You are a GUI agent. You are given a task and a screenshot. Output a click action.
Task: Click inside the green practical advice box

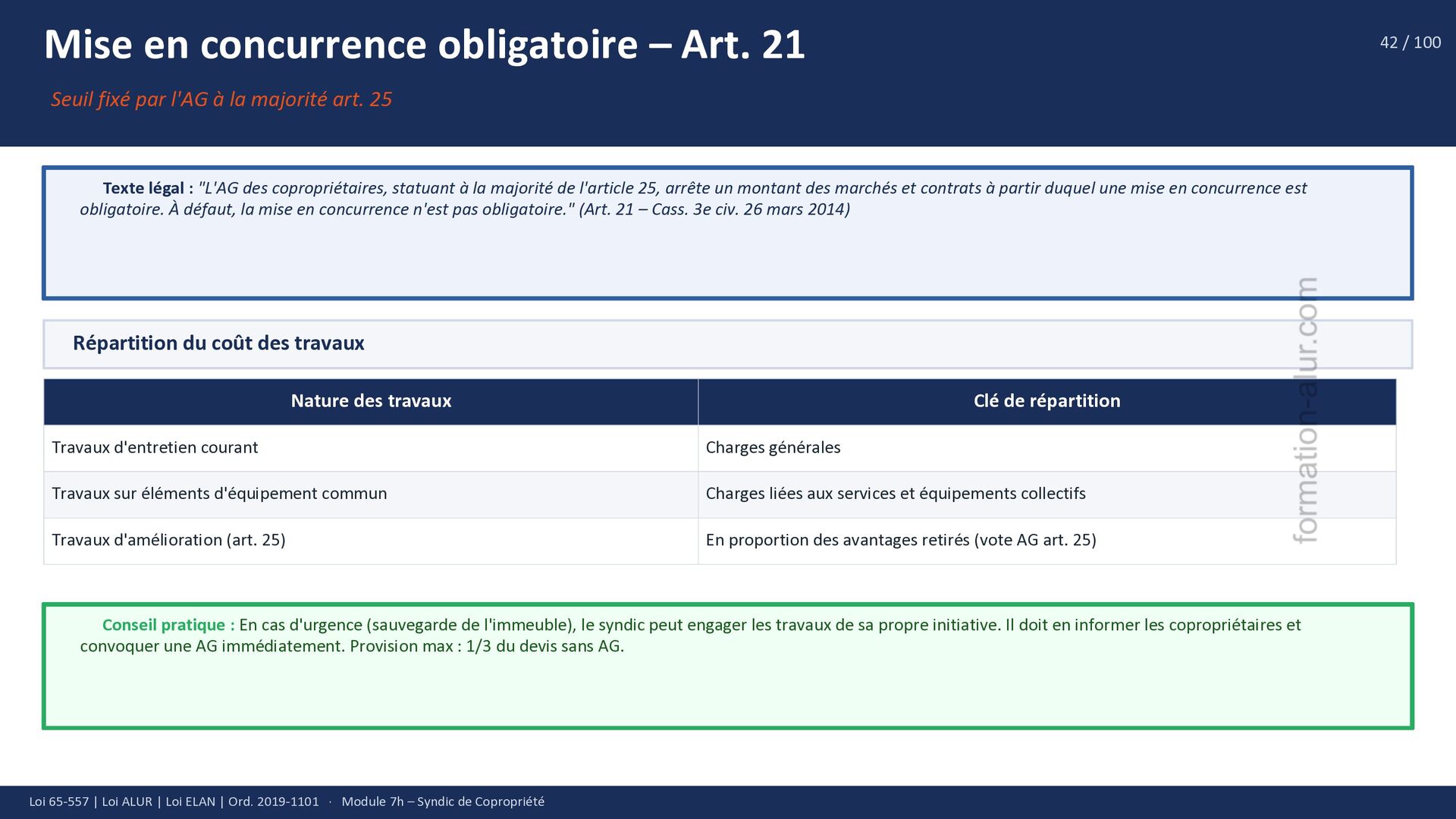click(x=728, y=690)
